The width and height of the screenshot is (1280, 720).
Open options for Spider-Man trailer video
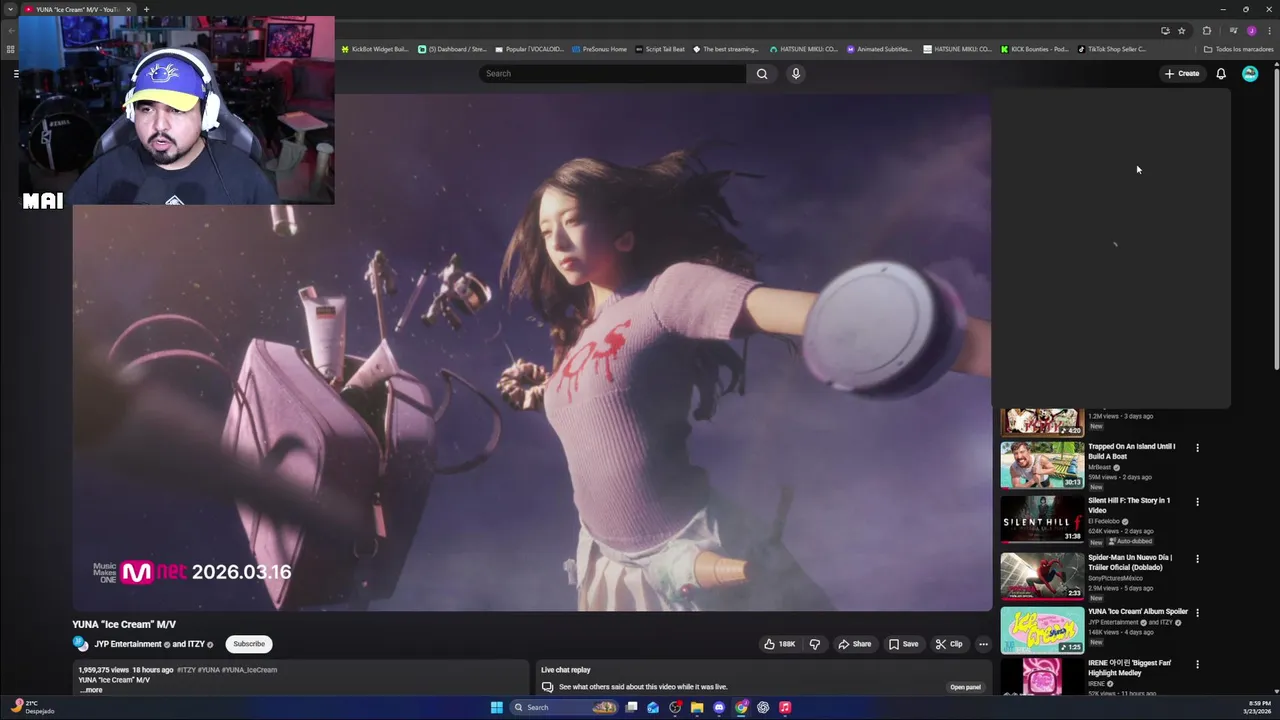click(x=1197, y=559)
